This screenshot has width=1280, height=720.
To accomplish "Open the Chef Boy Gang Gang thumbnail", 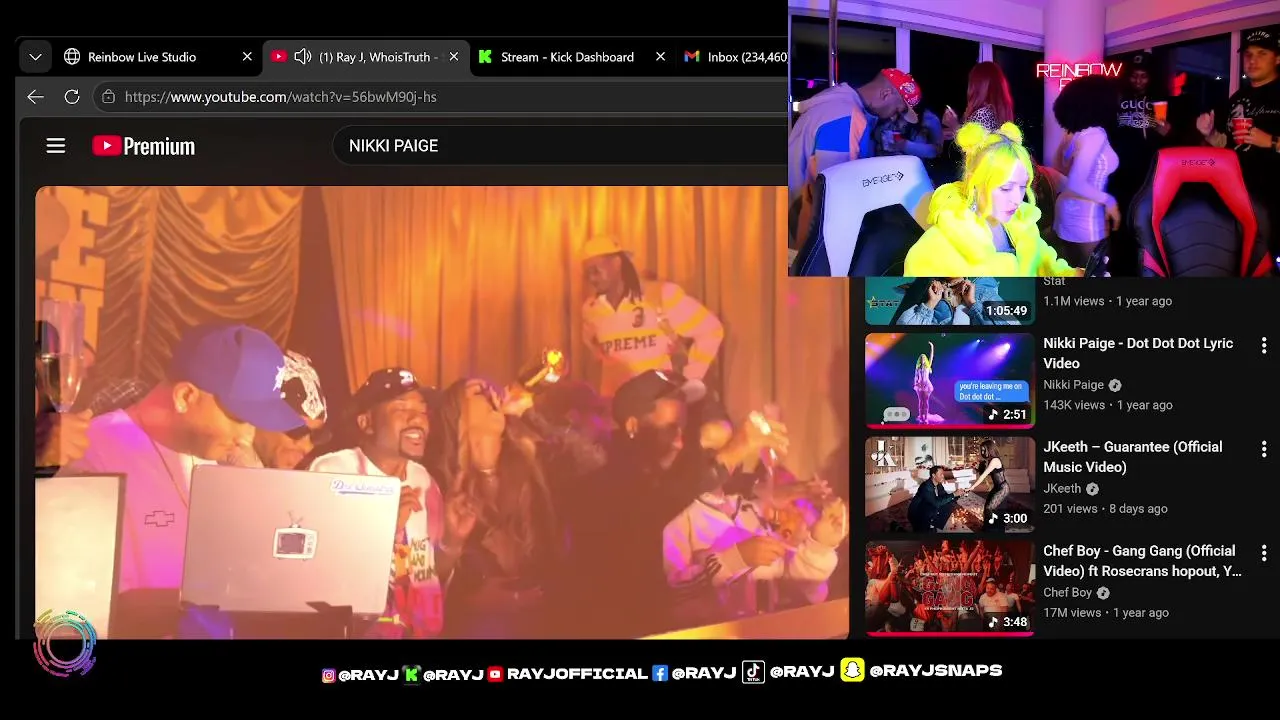I will click(949, 588).
